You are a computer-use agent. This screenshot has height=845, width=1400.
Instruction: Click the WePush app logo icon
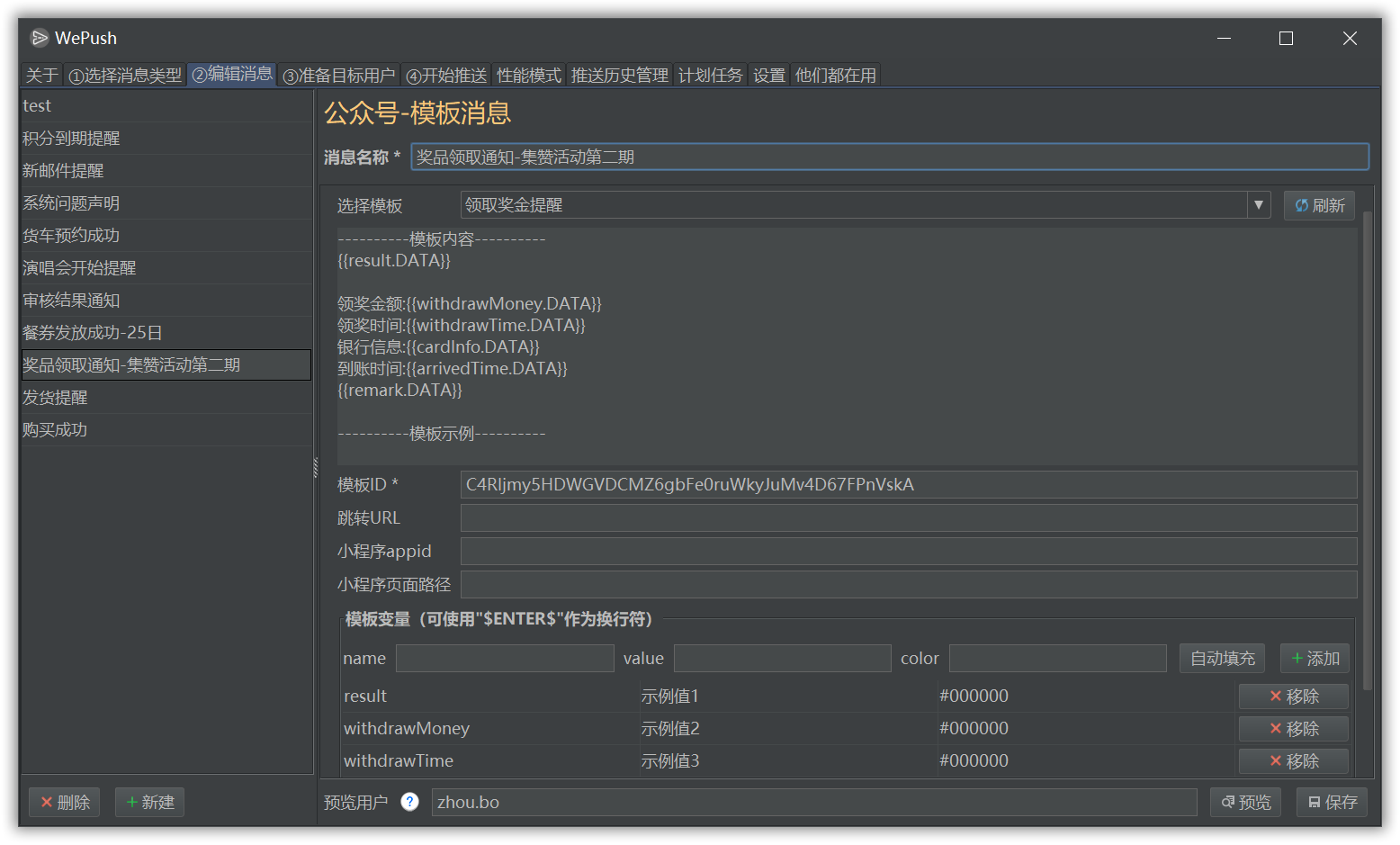[40, 38]
